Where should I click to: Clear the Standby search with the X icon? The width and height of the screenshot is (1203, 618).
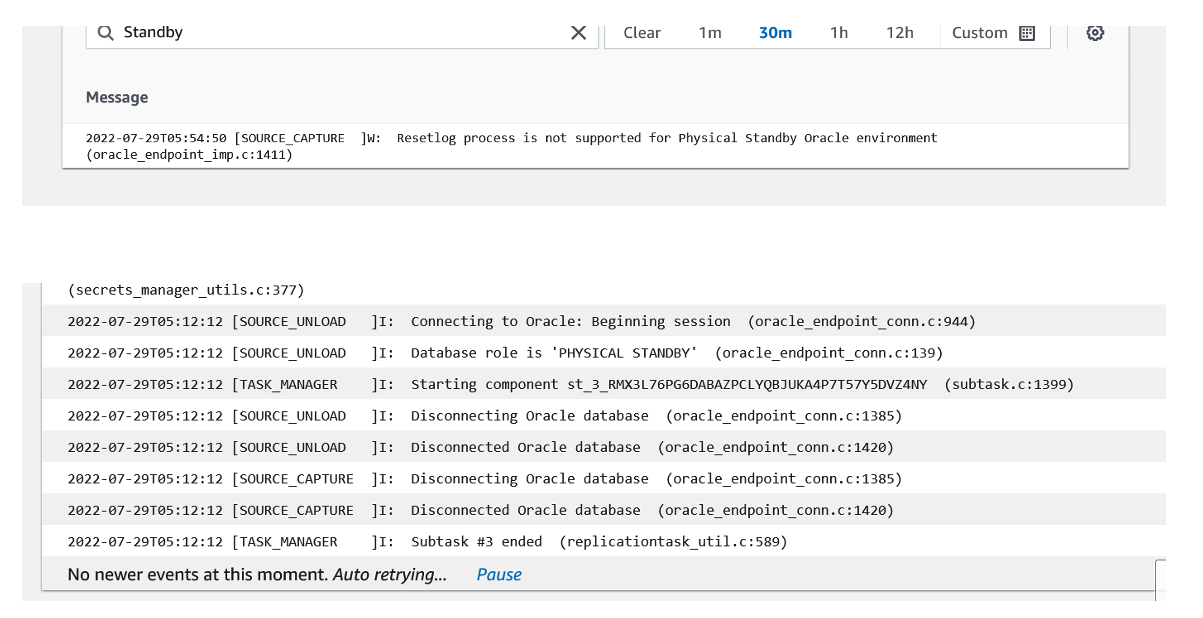tap(578, 33)
